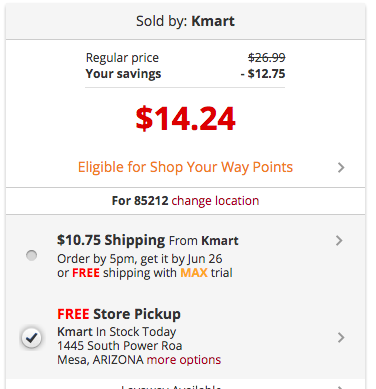The image size is (376, 389).
Task: Click the $10.75 Shipping heading
Action: click(111, 240)
